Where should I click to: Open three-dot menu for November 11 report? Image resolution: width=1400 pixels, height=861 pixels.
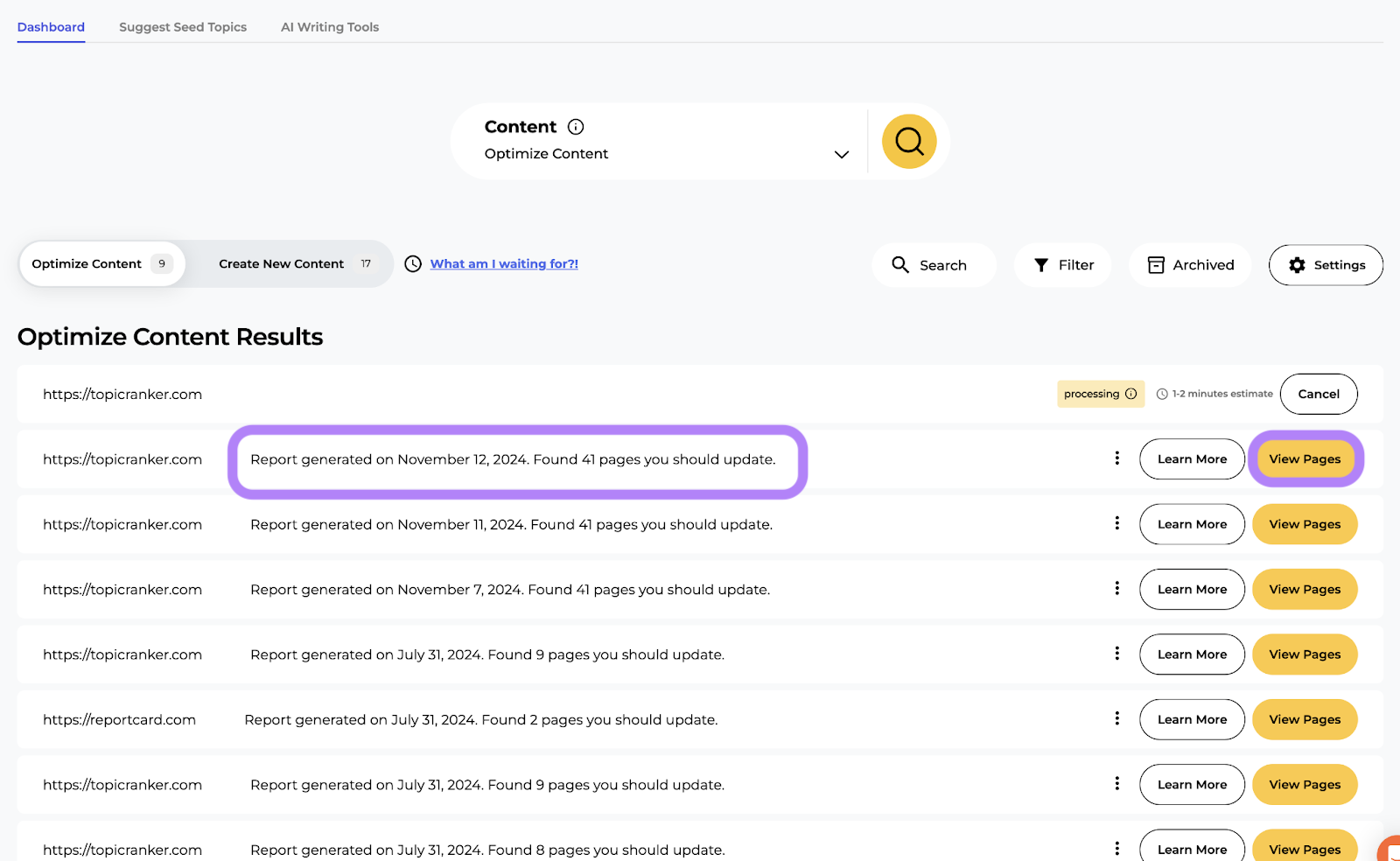(1116, 523)
